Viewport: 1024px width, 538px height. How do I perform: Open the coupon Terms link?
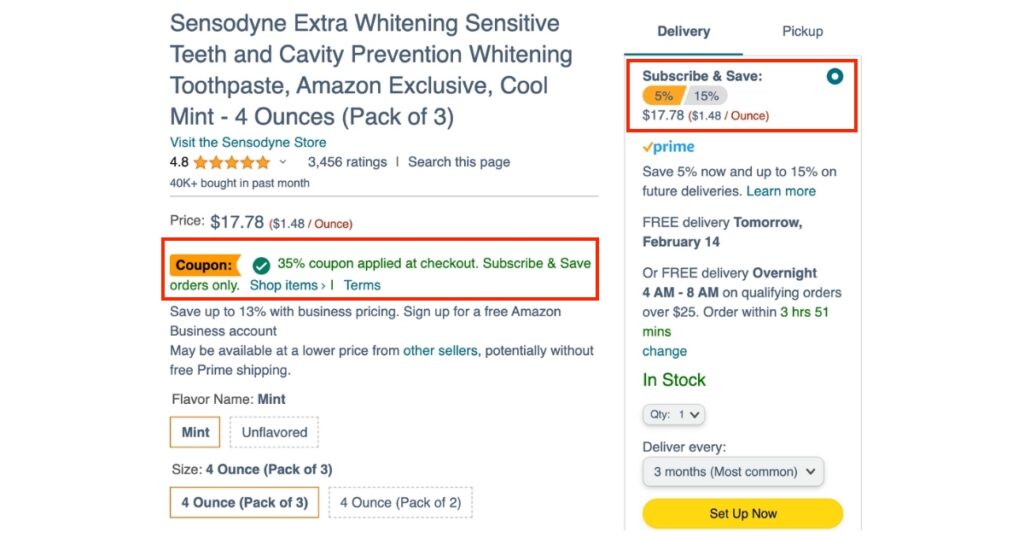click(362, 285)
